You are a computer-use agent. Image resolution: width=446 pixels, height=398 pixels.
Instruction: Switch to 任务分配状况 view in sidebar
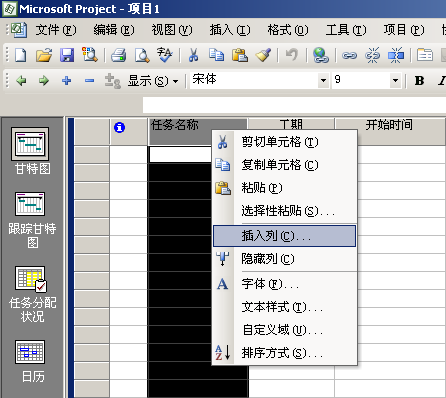[x=32, y=294]
